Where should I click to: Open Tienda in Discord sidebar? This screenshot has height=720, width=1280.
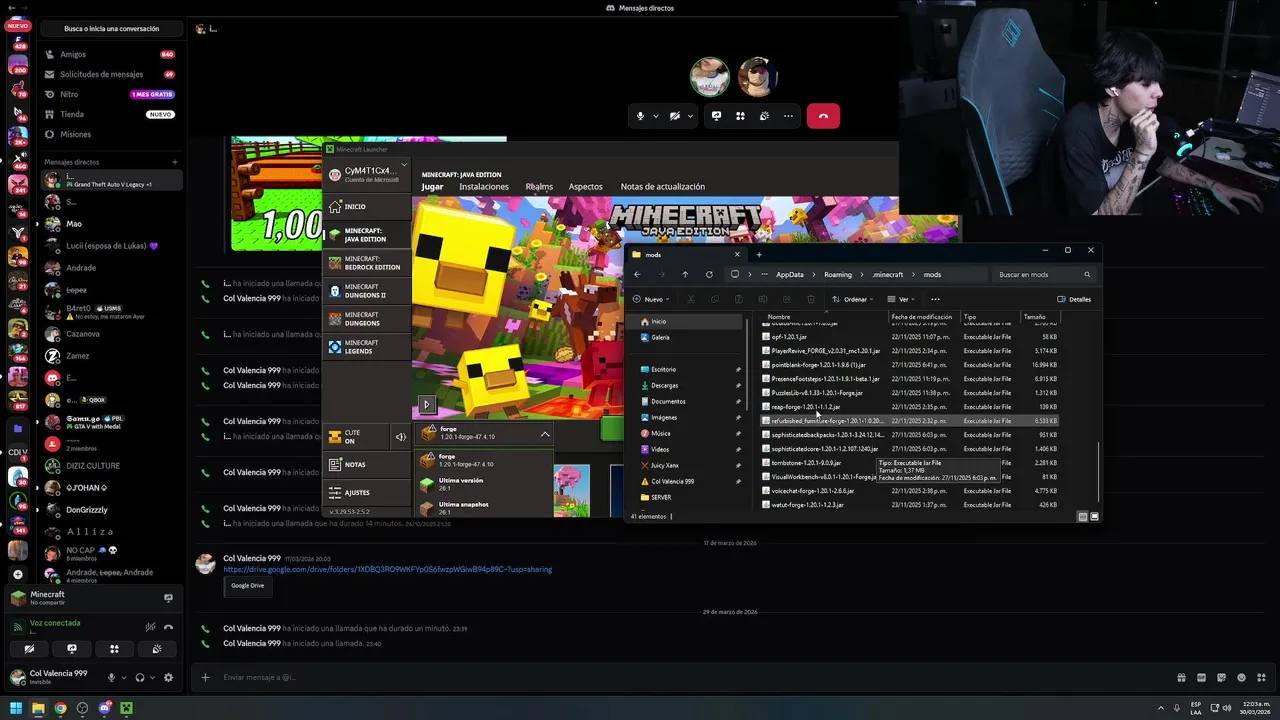pos(111,114)
